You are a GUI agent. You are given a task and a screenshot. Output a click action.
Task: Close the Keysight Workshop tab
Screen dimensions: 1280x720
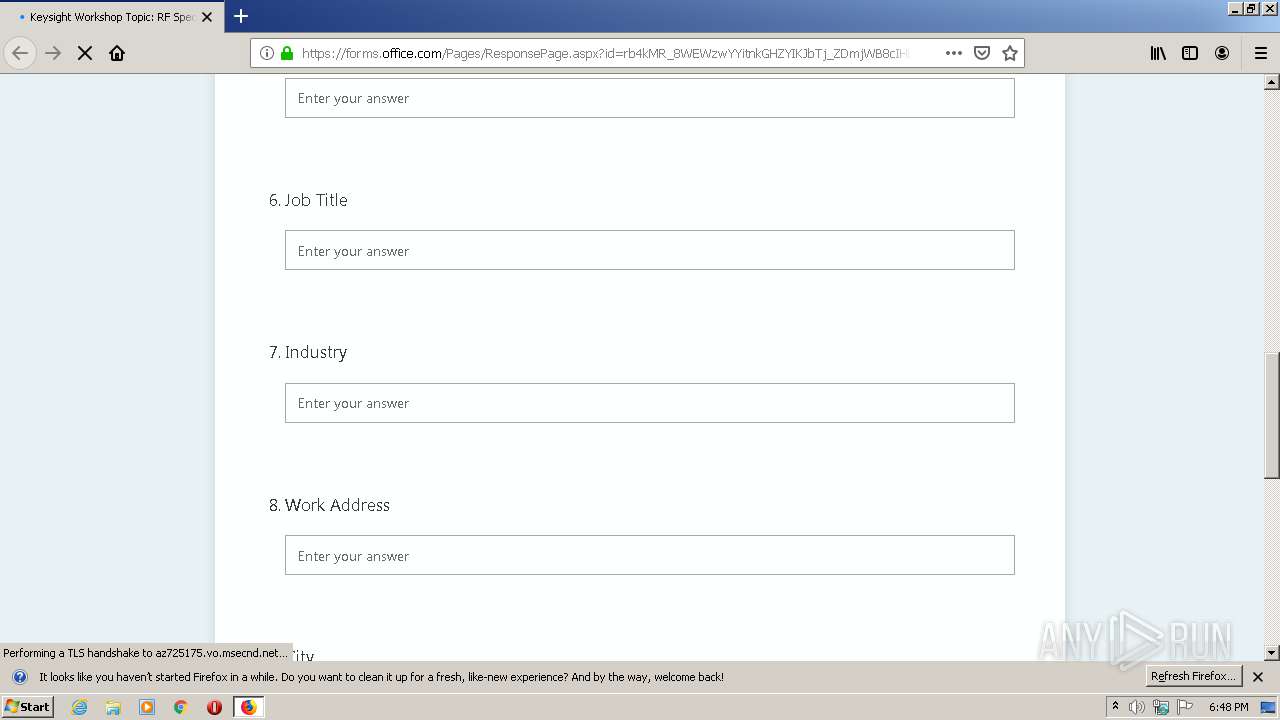tap(207, 17)
